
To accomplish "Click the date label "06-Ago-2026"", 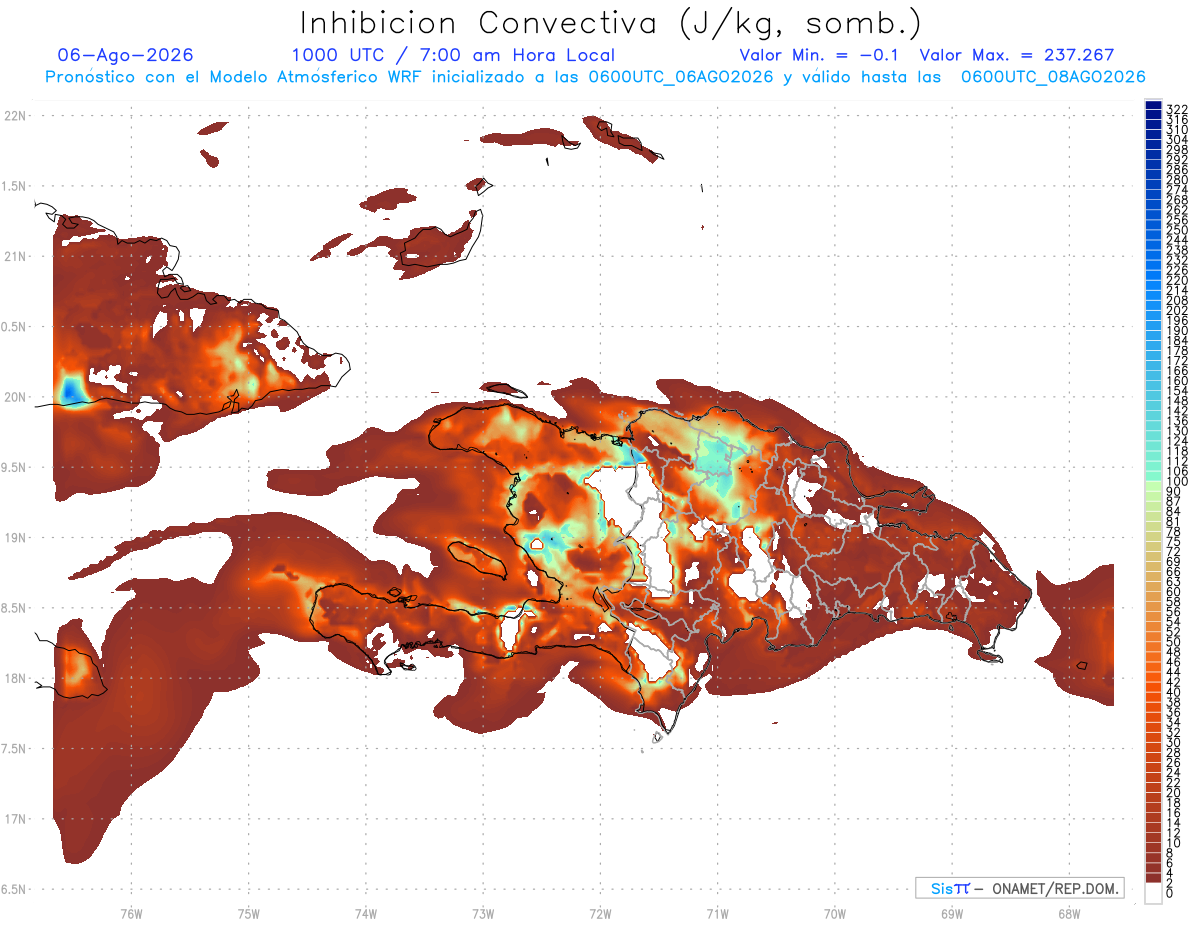I will pyautogui.click(x=125, y=55).
